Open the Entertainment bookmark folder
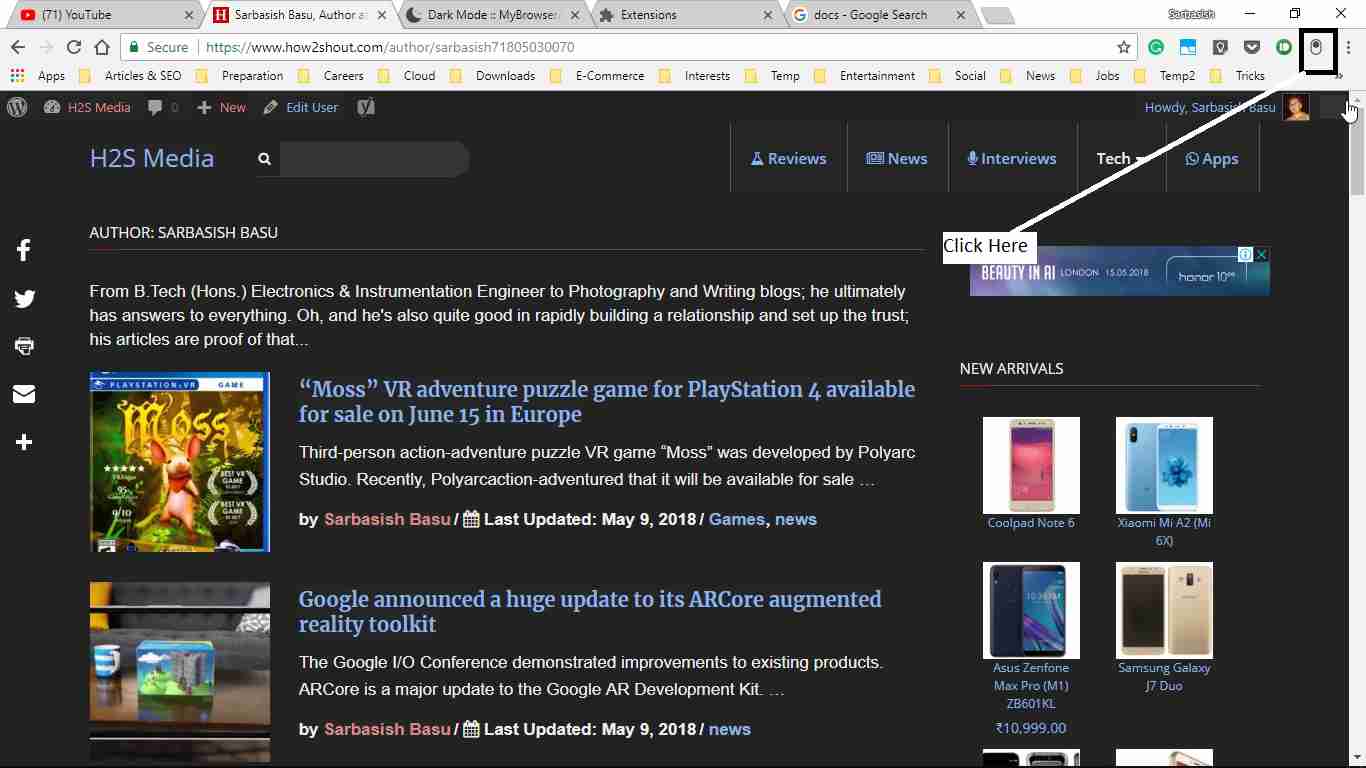Viewport: 1366px width, 768px height. pyautogui.click(x=864, y=75)
